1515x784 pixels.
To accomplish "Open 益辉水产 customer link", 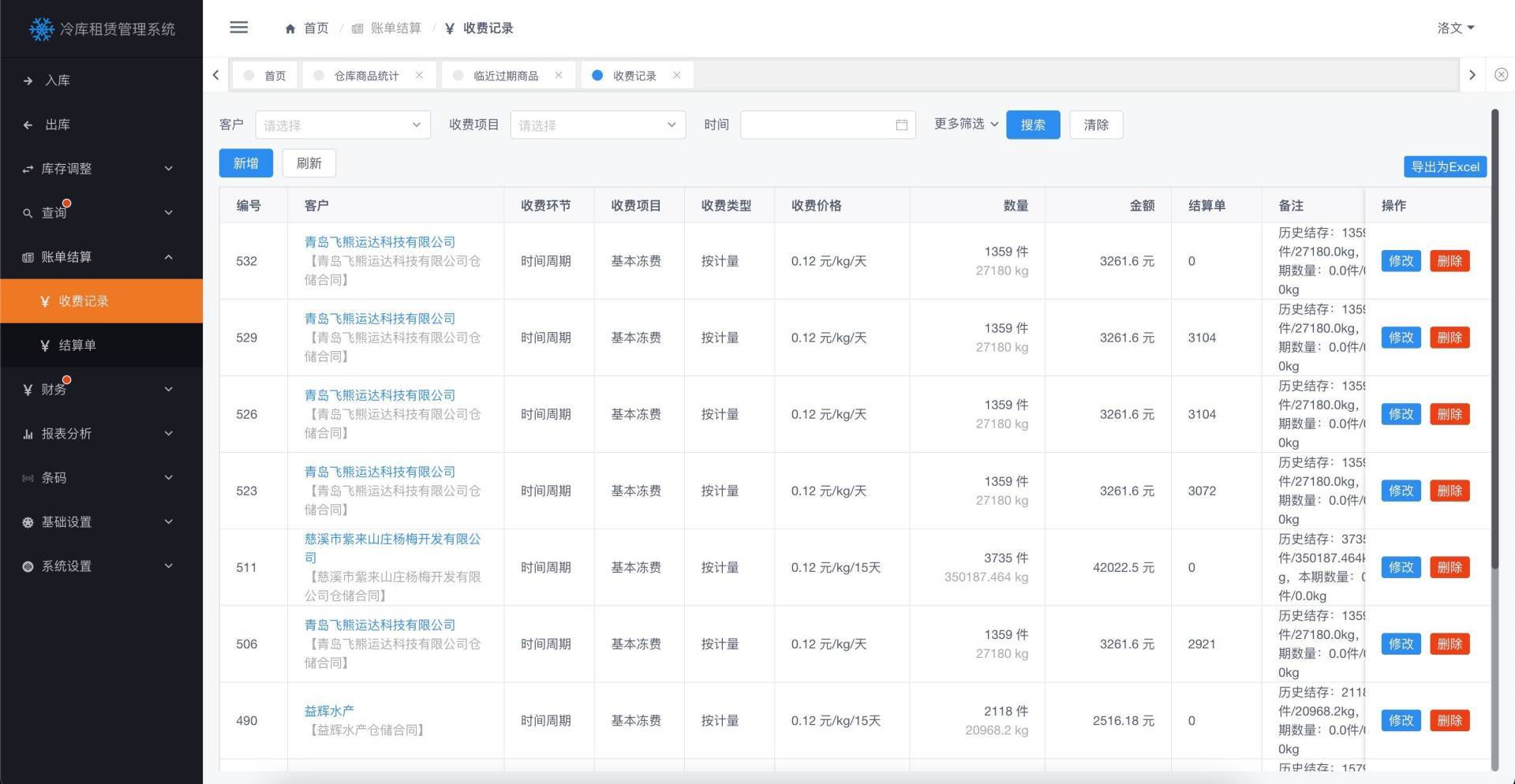I will coord(331,711).
